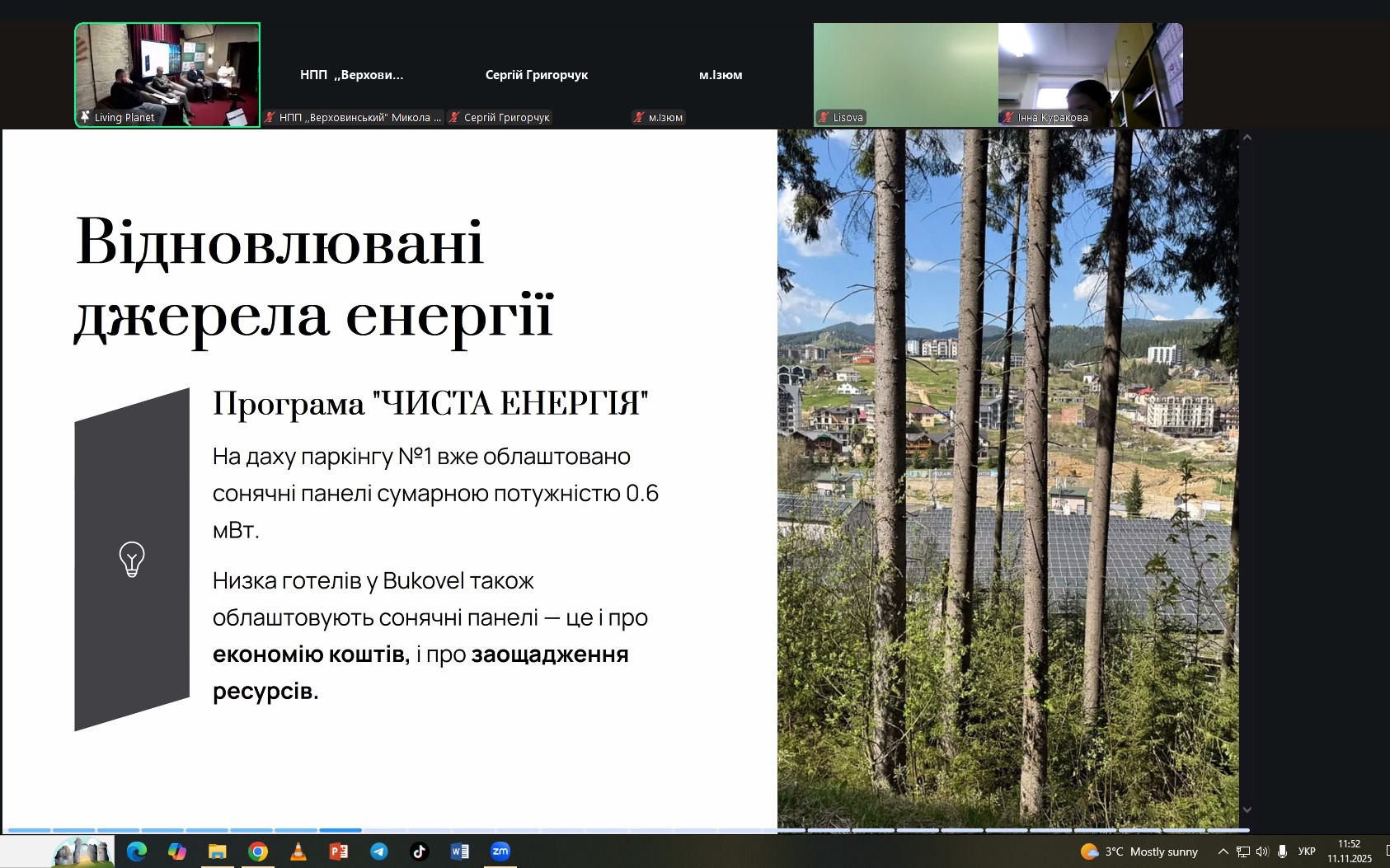Select Інна Куракова participant video
The image size is (1390, 868).
pos(1090,74)
